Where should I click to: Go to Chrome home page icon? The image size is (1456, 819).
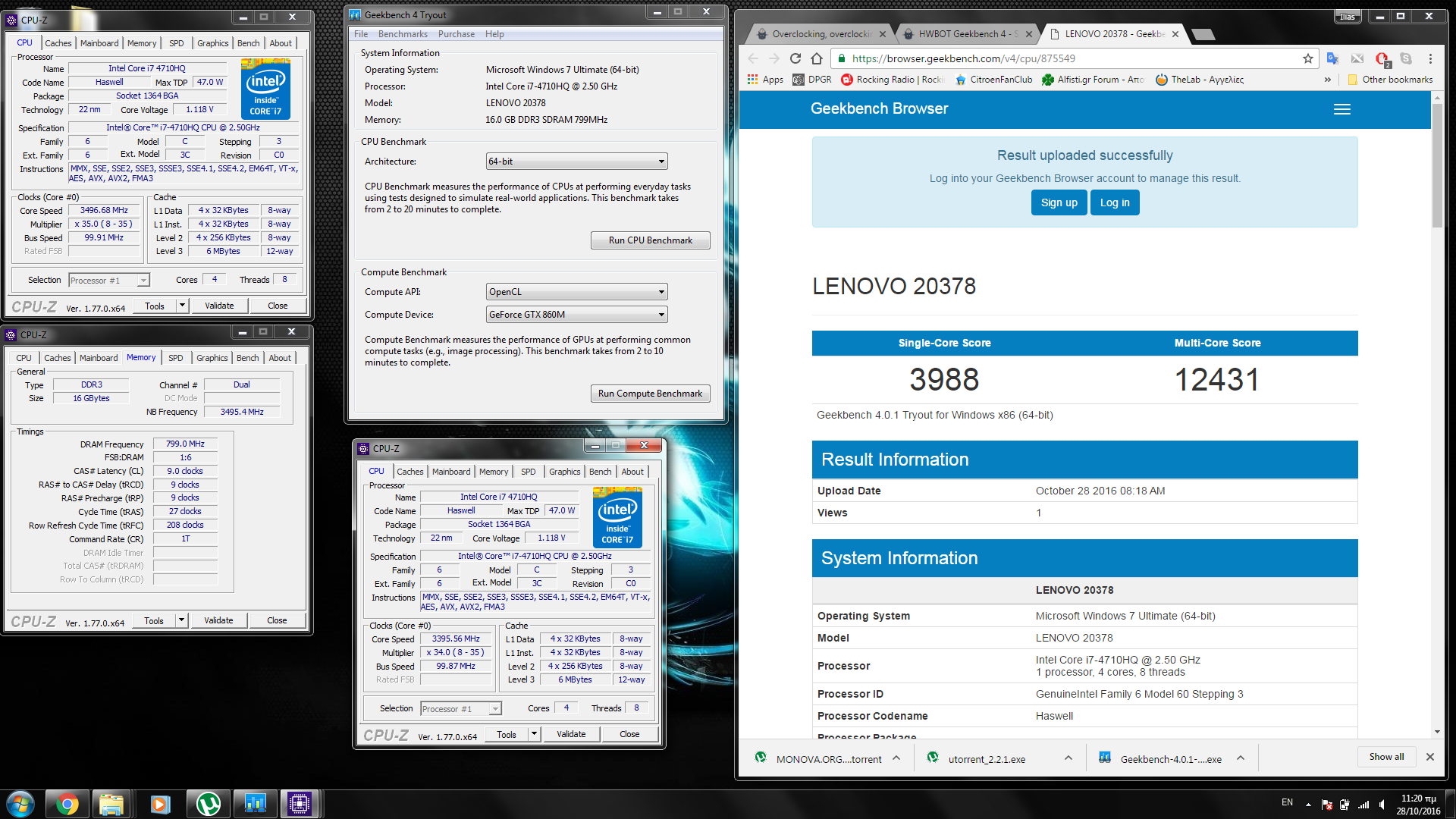(x=816, y=58)
